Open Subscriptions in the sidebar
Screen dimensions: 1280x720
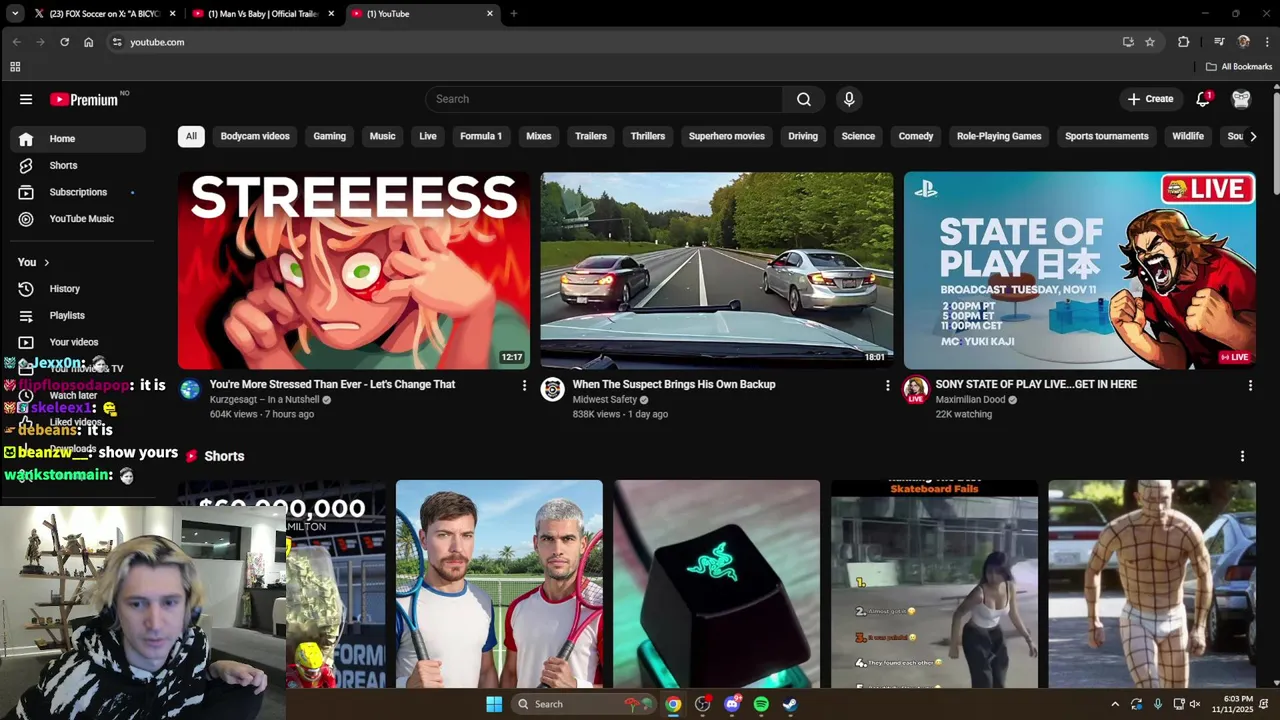point(78,192)
